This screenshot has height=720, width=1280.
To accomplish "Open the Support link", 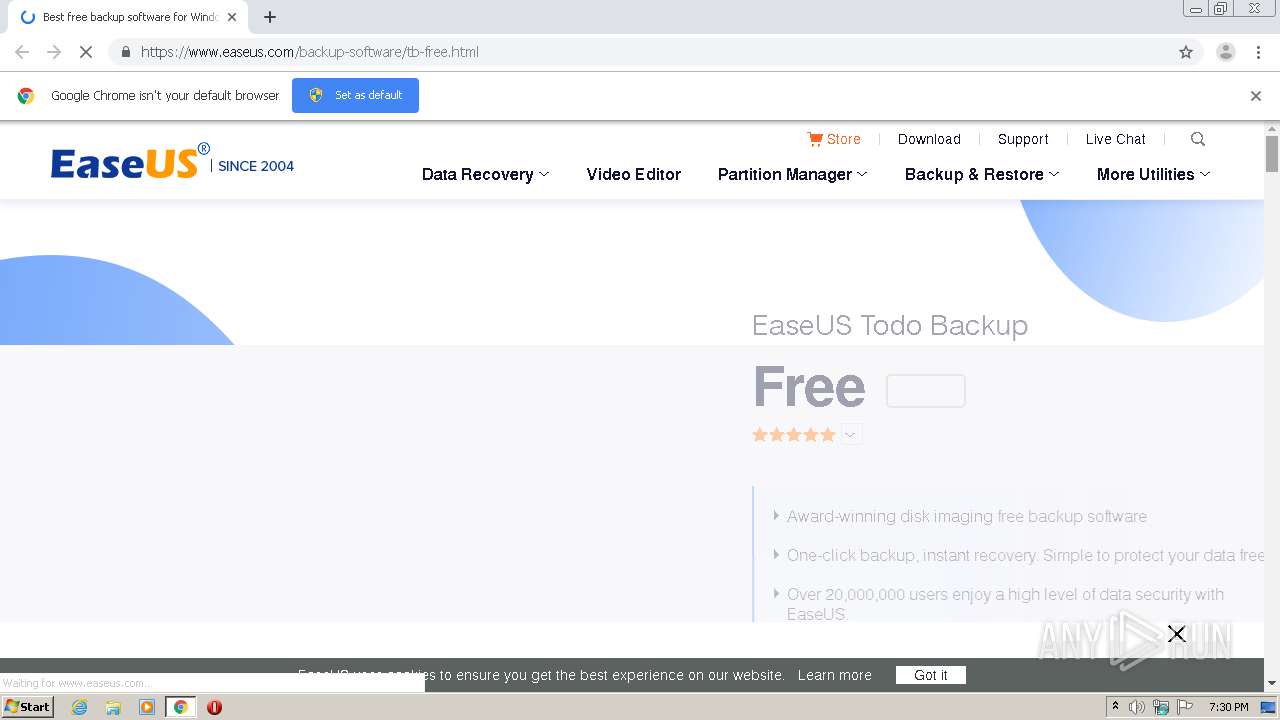I will point(1023,139).
